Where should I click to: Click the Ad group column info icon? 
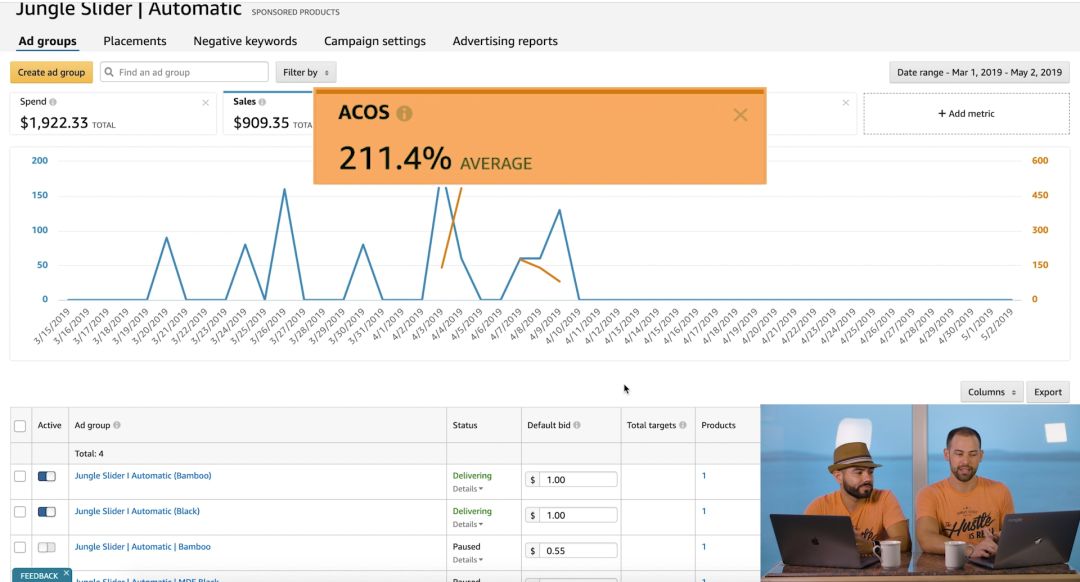tap(117, 425)
